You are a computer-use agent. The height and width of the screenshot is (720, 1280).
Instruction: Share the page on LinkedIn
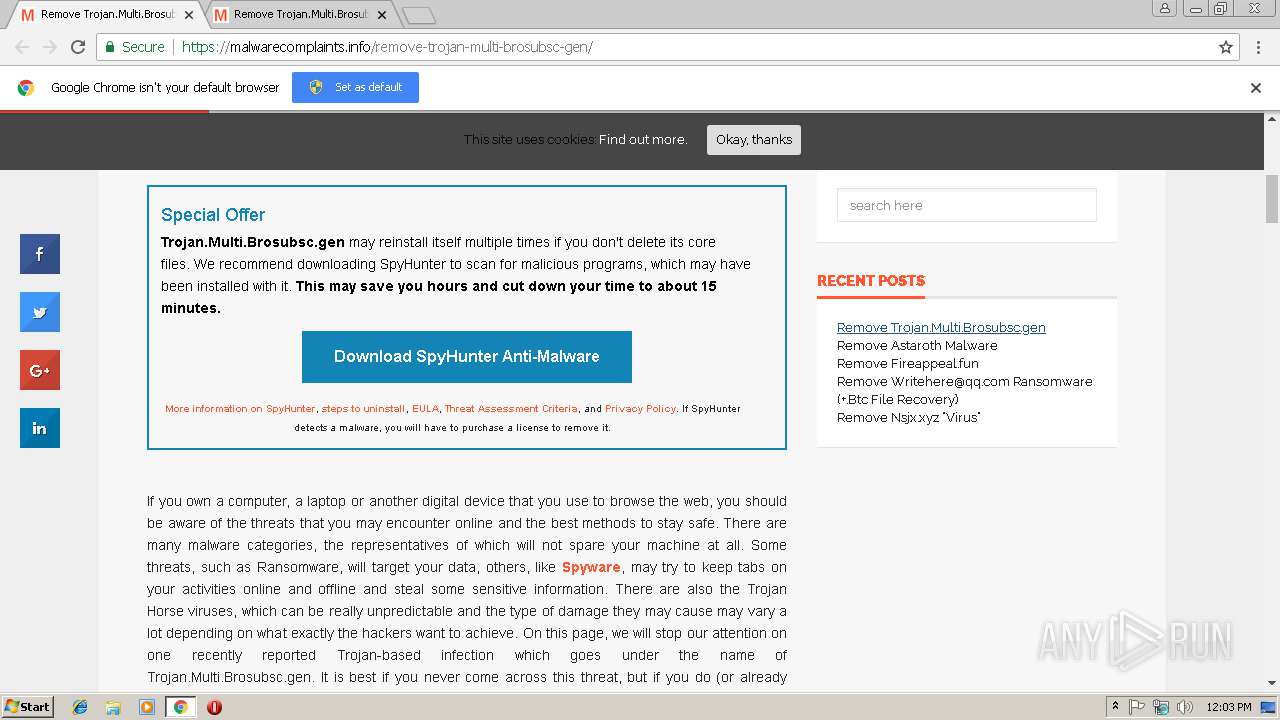tap(40, 428)
